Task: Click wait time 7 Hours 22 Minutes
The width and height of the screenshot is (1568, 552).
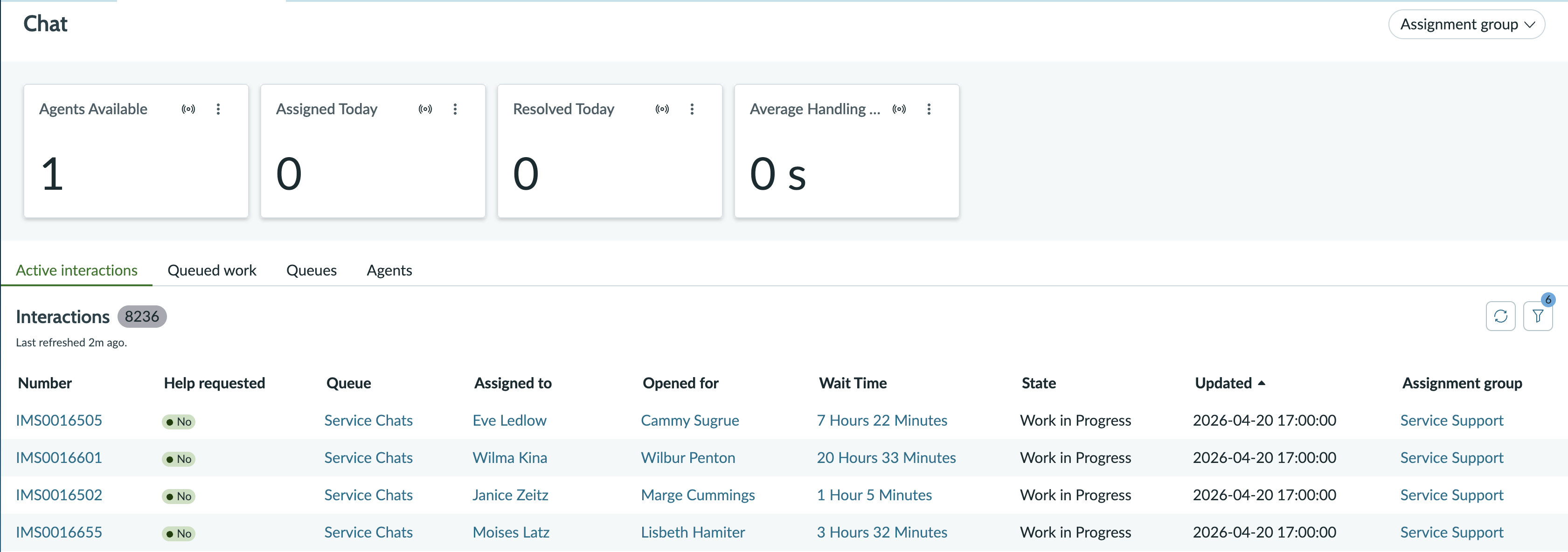Action: pos(882,421)
